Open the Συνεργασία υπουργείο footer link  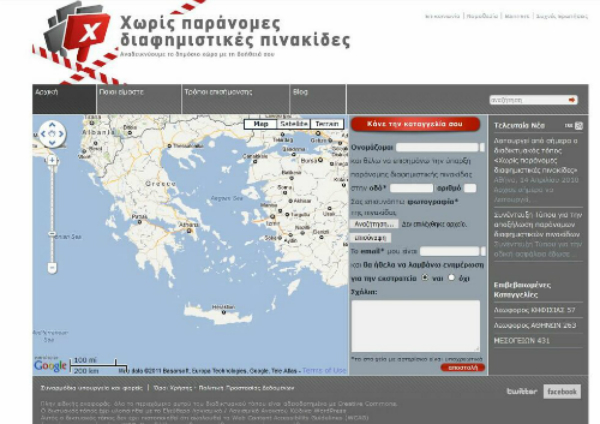[x=91, y=388]
